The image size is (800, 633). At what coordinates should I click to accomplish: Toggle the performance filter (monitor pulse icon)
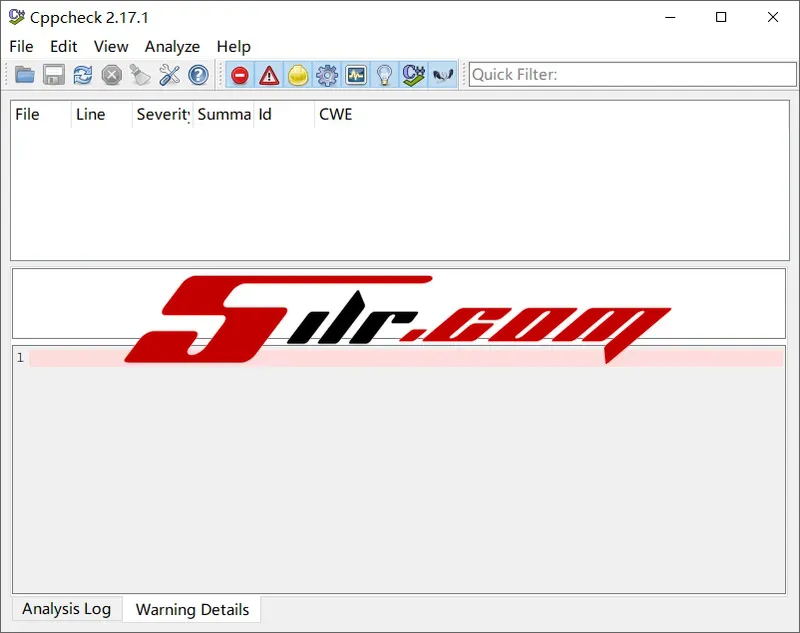356,75
